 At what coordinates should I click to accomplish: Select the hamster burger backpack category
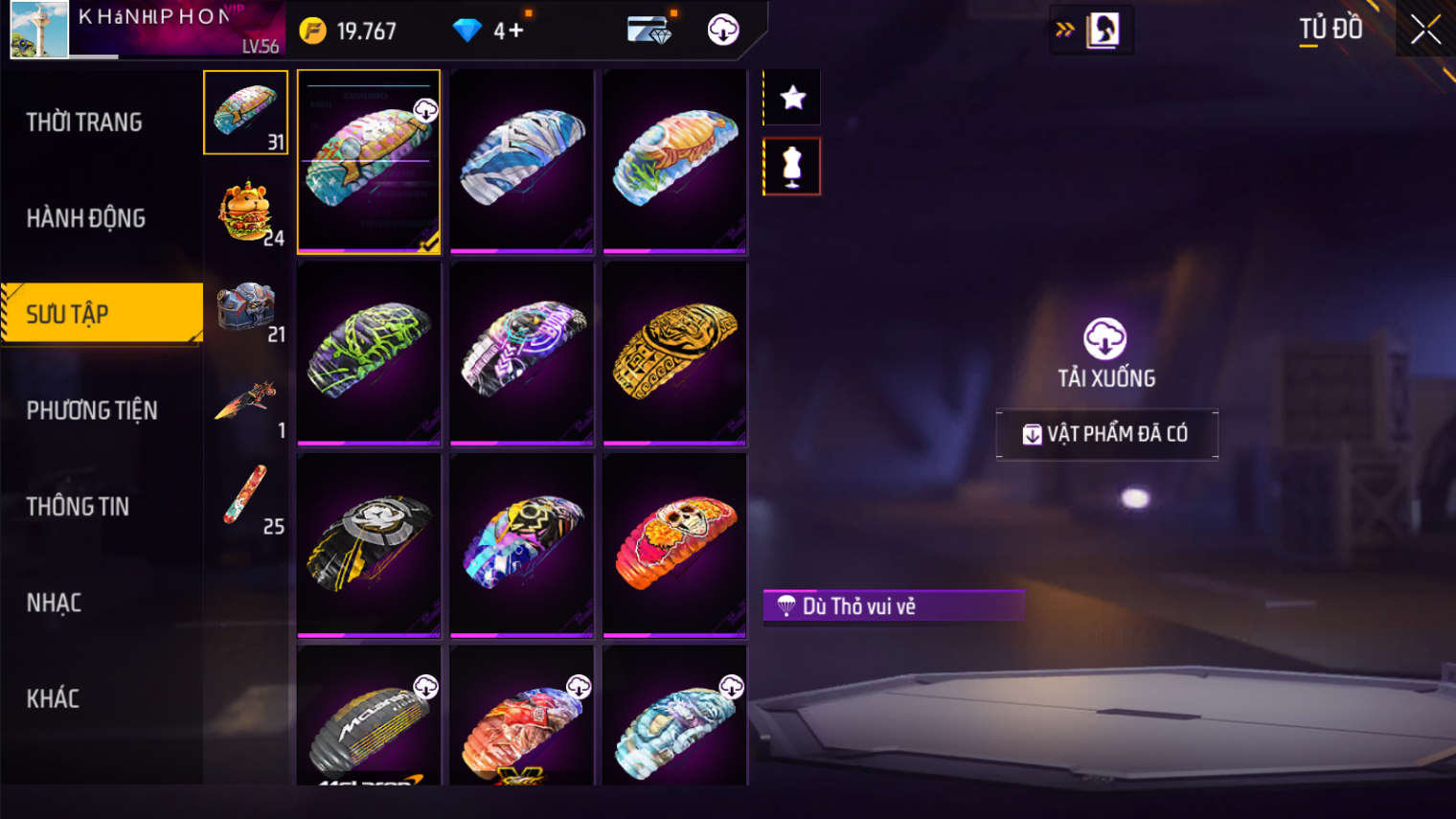[246, 212]
